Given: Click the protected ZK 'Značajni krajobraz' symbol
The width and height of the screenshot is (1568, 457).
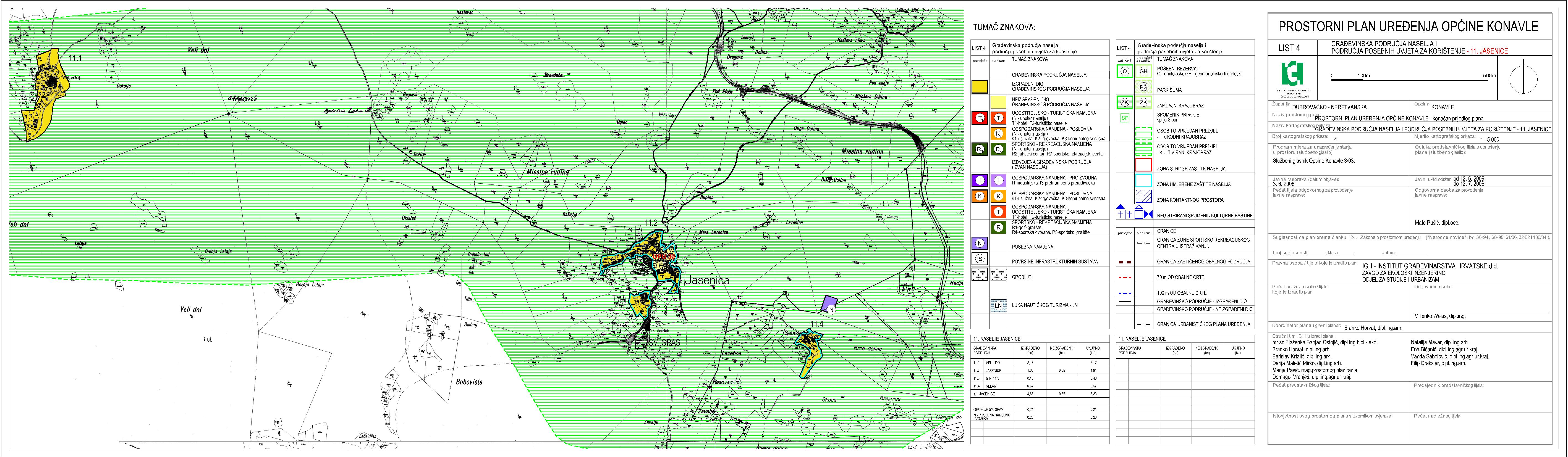Looking at the screenshot, I should (1125, 103).
